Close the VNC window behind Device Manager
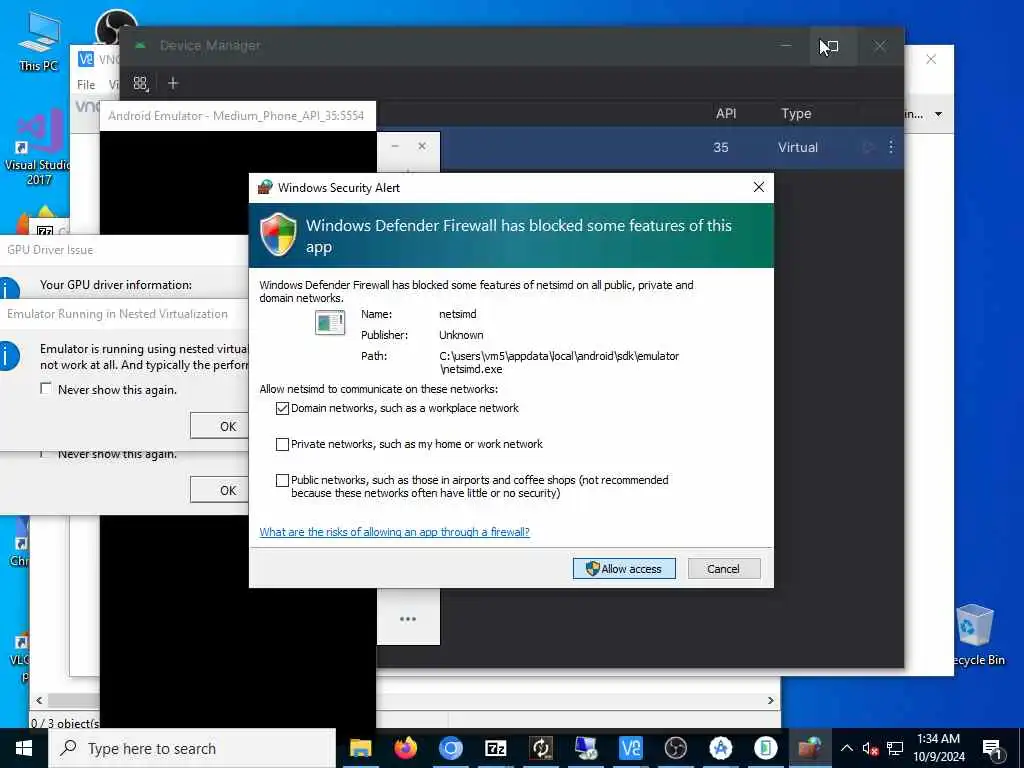Screen dimensions: 1024x768 click(x=931, y=59)
